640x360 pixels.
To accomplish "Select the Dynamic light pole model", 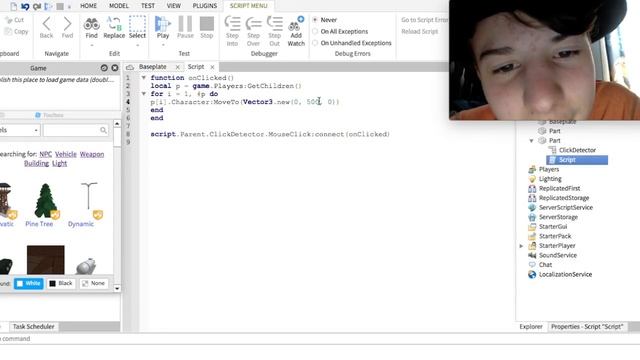I will coord(89,200).
